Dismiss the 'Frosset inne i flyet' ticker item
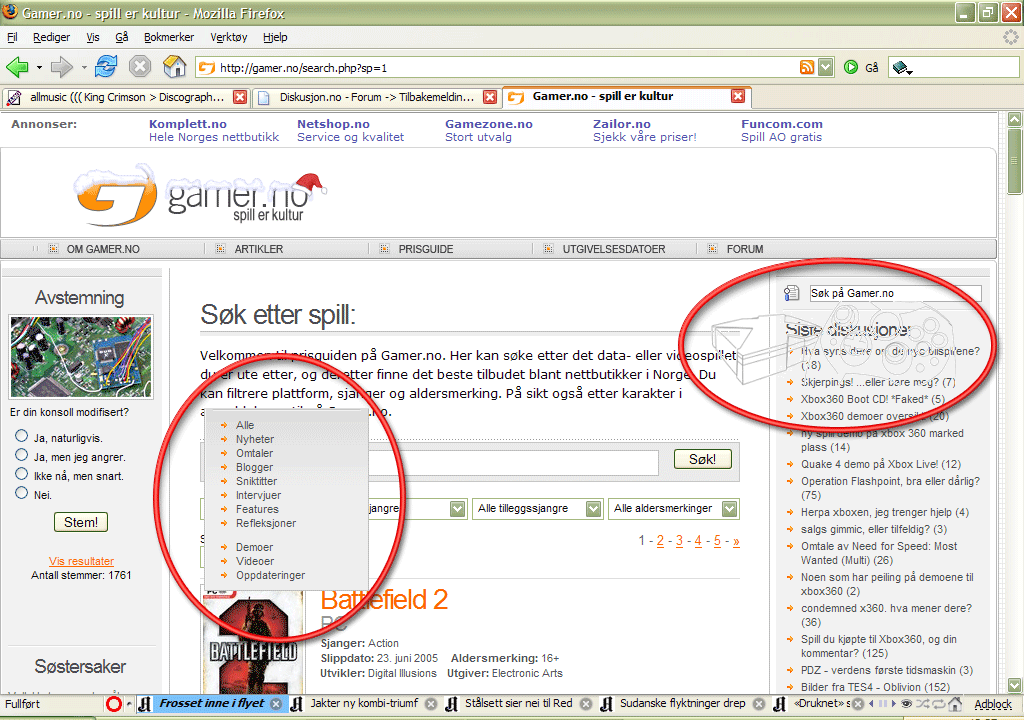Viewport: 1024px width, 720px height. 276,704
